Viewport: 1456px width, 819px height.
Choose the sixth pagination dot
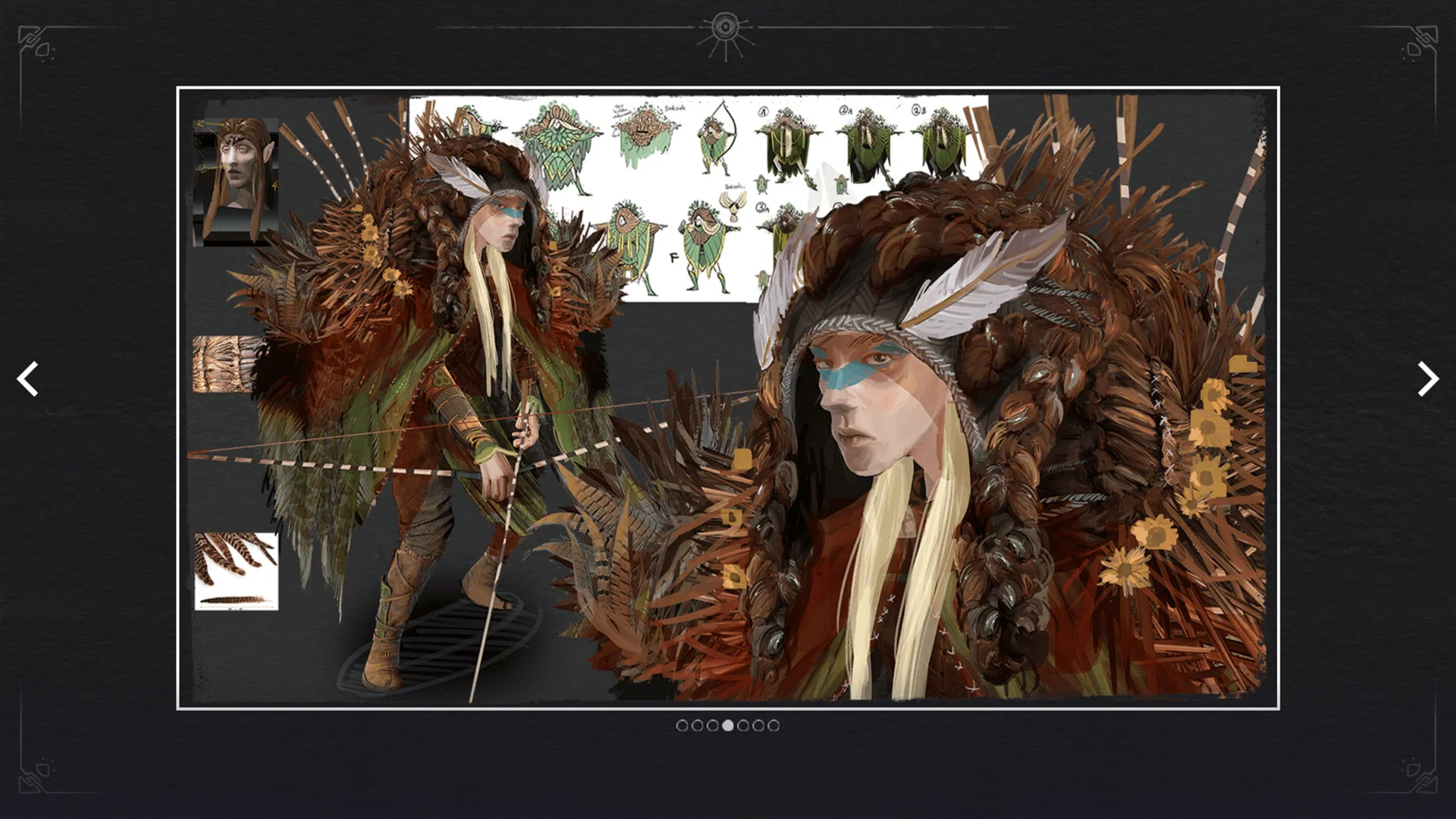tap(758, 726)
